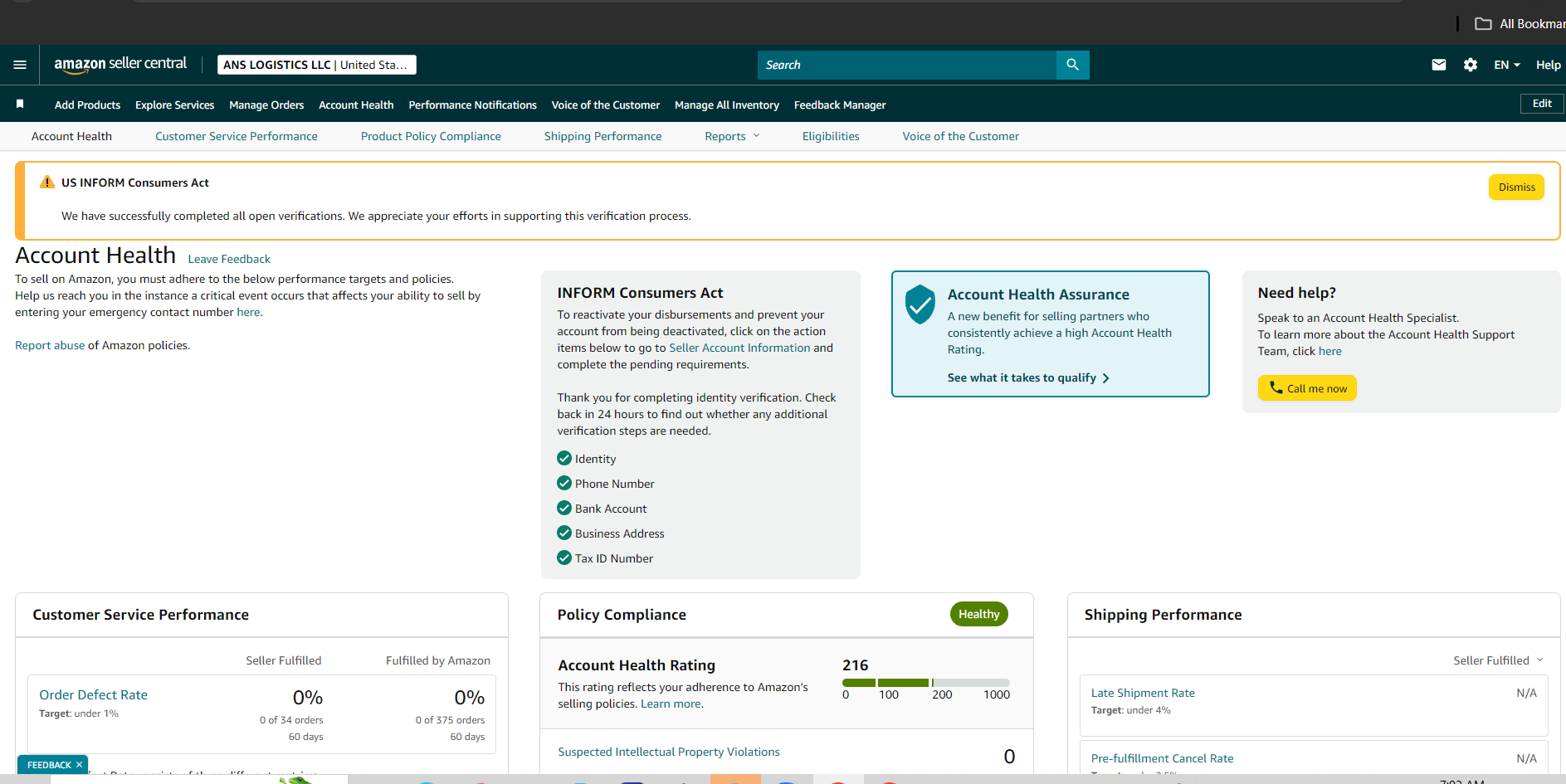Click the green Healthy status badge
This screenshot has height=784, width=1566.
[979, 614]
